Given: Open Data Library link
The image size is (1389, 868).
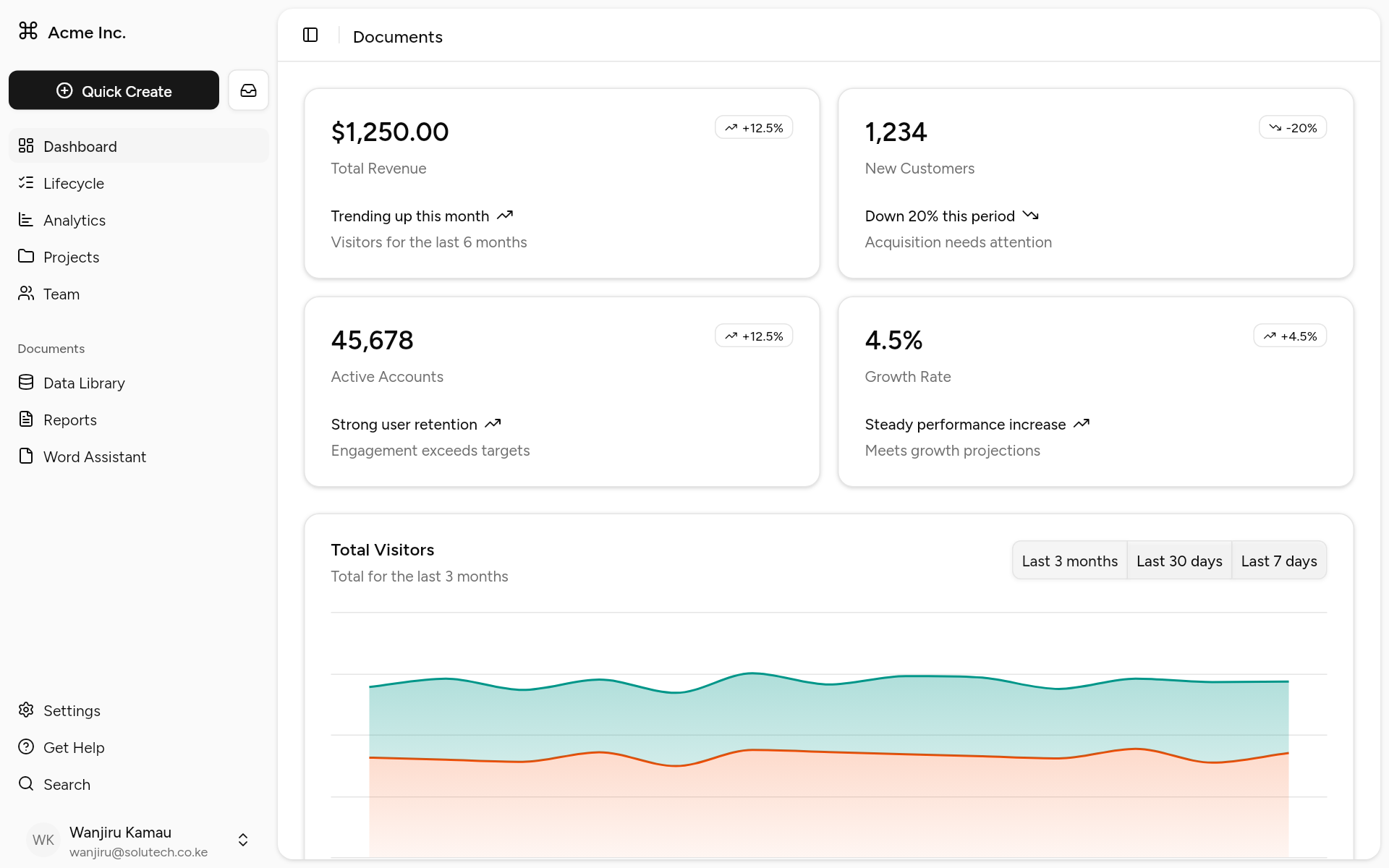Looking at the screenshot, I should pos(139,383).
